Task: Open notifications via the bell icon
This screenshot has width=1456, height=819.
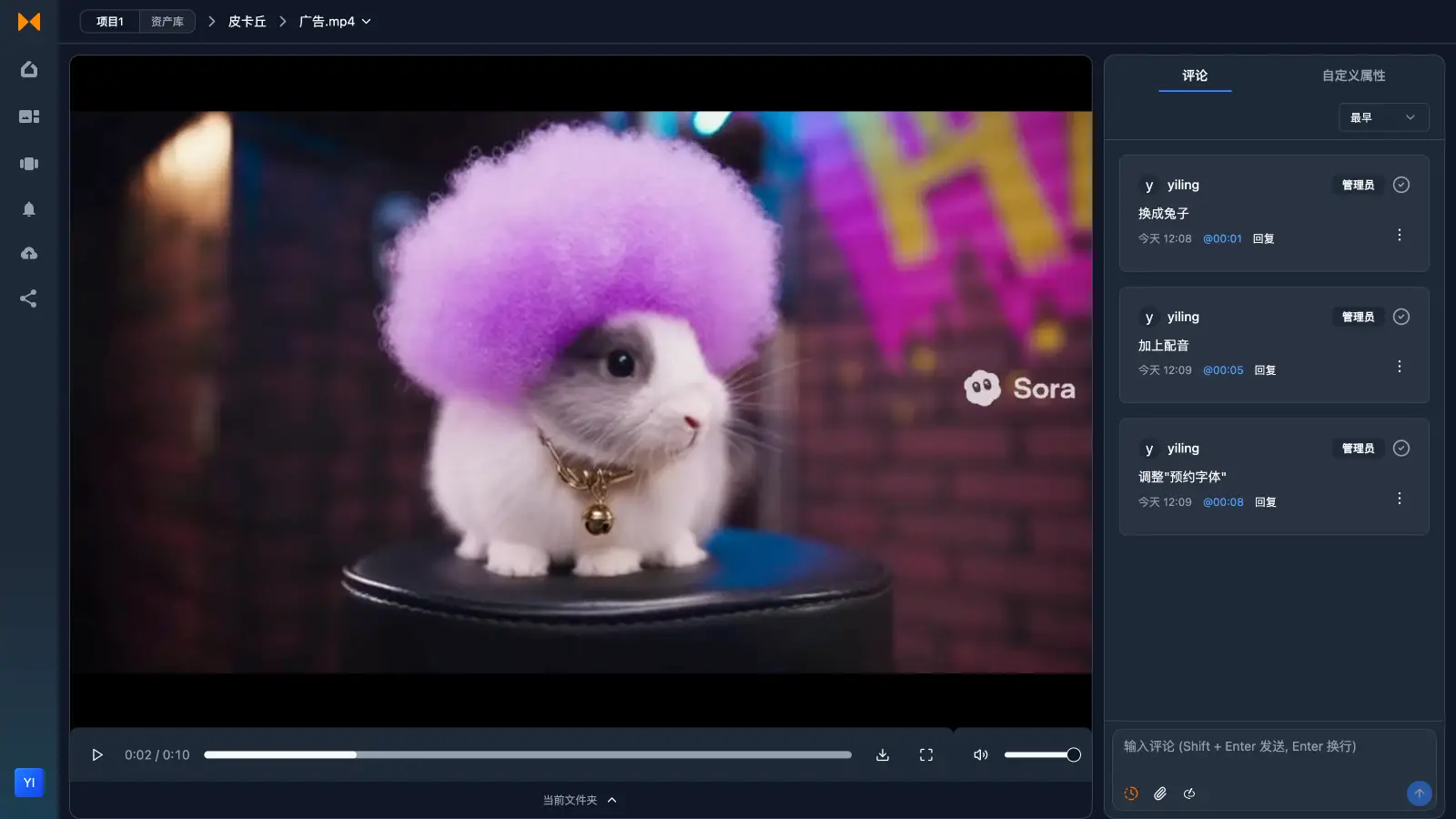Action: pos(29,209)
